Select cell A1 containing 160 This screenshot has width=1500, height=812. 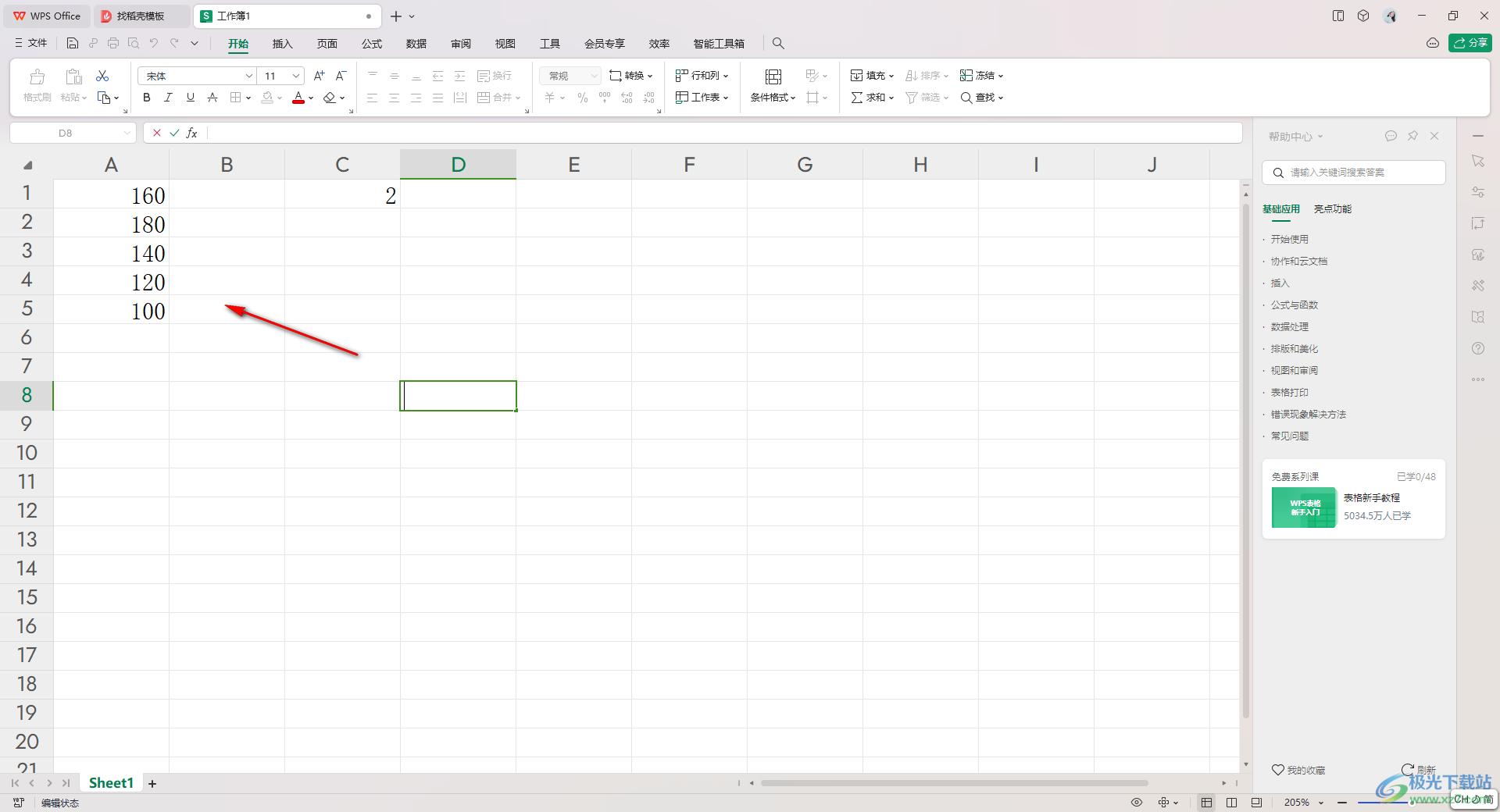111,194
